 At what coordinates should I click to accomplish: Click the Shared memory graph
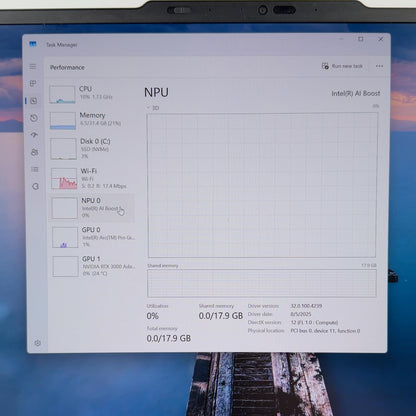pyautogui.click(x=262, y=283)
